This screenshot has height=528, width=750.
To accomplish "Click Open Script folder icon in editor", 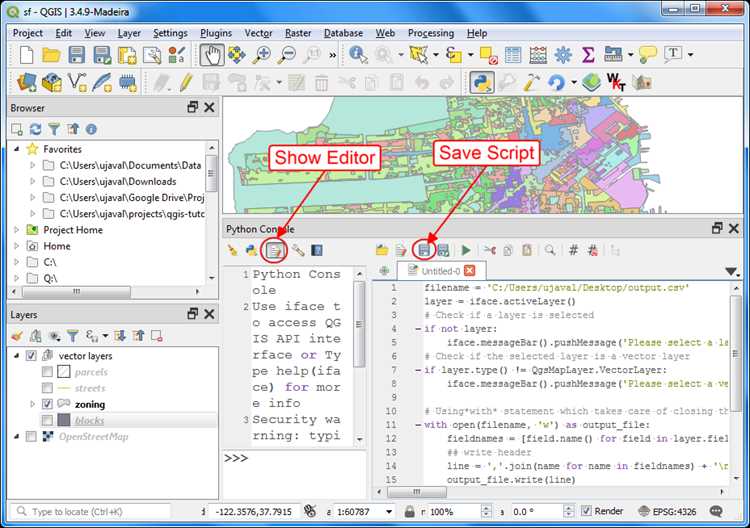I will tap(382, 250).
